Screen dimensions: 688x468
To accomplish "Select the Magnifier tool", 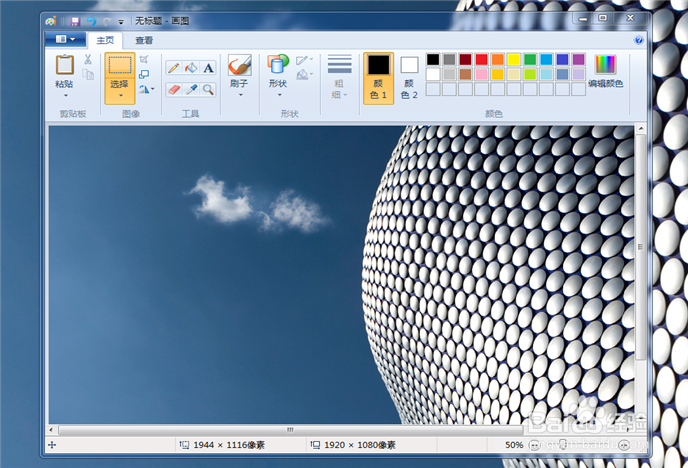I will point(208,89).
